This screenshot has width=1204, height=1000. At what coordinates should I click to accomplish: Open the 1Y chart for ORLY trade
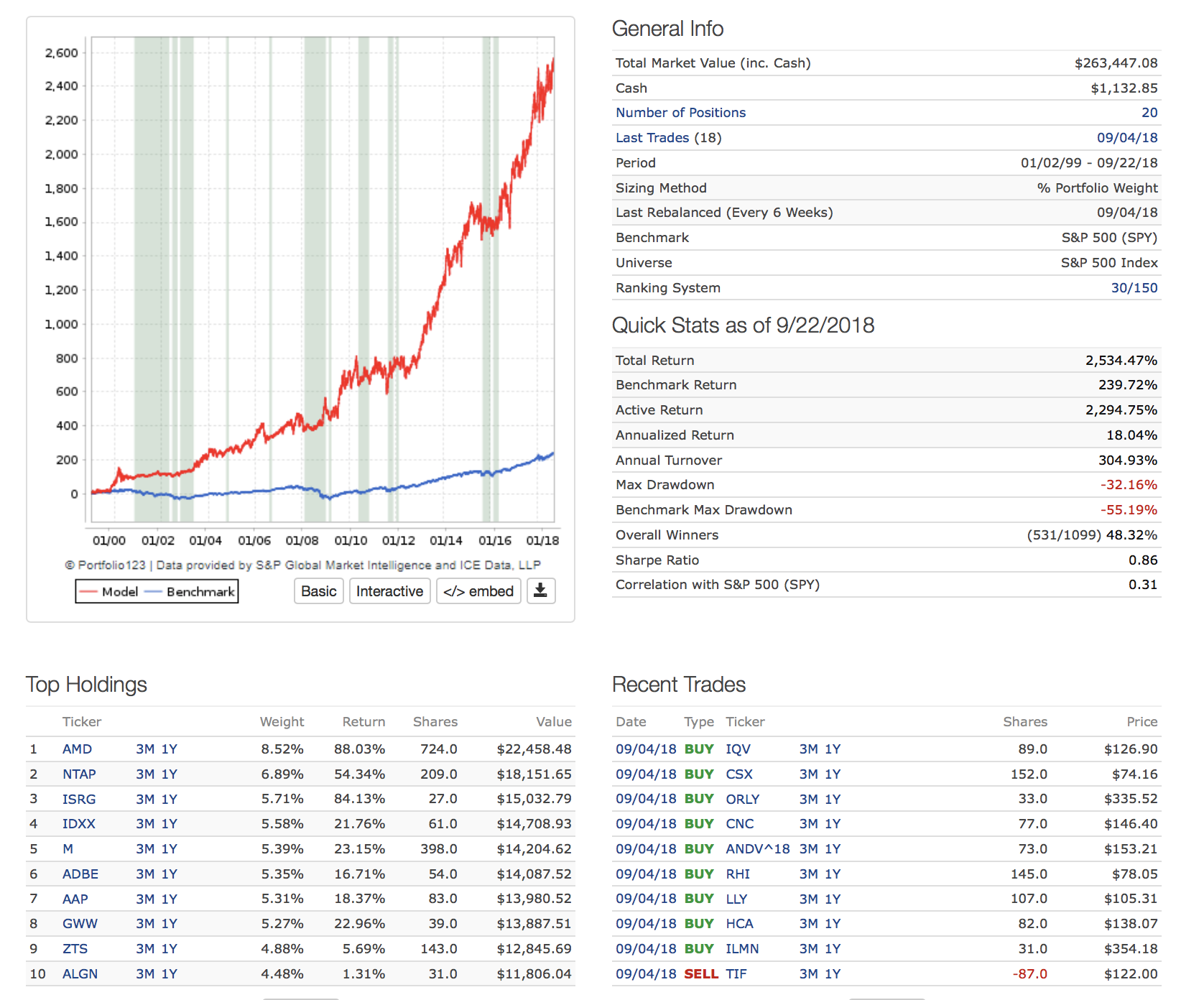point(833,800)
